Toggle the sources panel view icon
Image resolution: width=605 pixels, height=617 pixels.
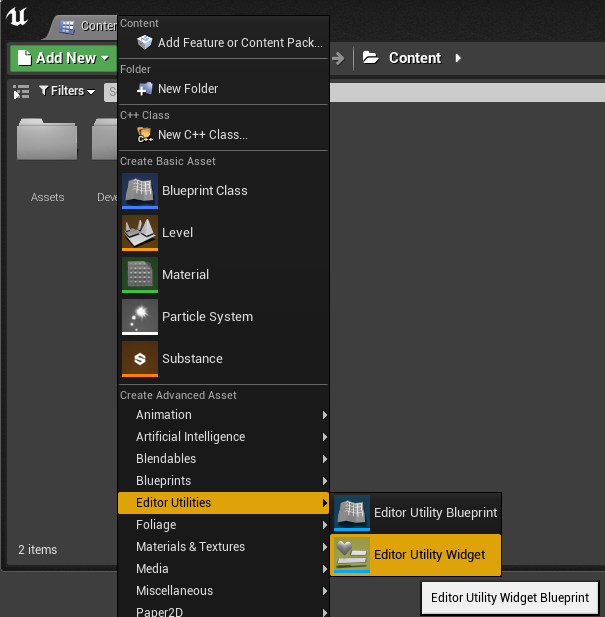[x=21, y=92]
